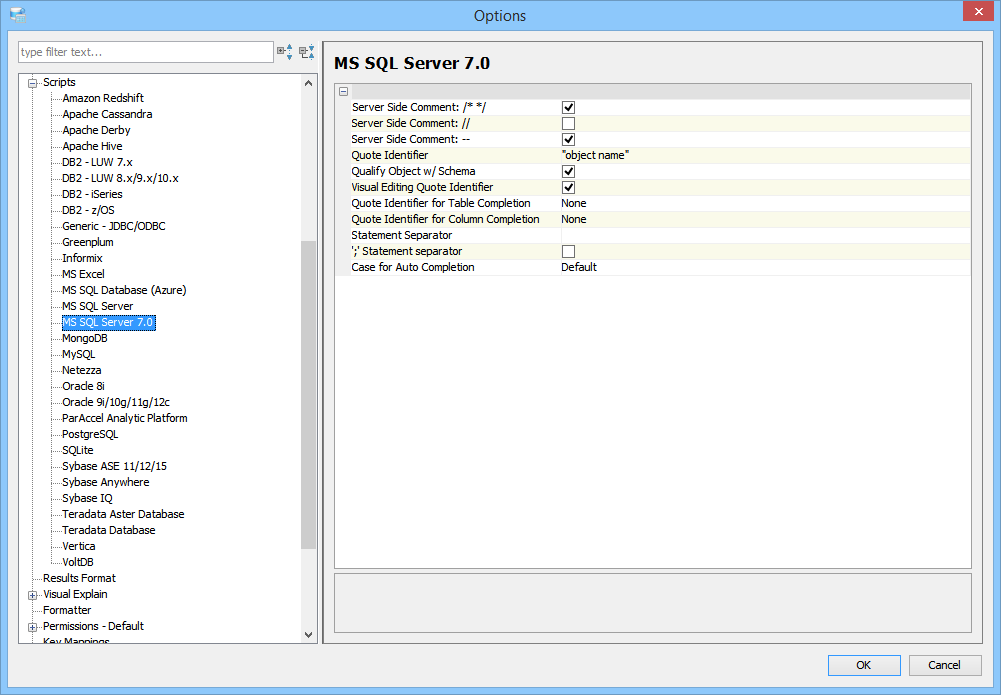Disable Server Side Comment /* */ checkbox
1001x695 pixels.
coord(568,107)
